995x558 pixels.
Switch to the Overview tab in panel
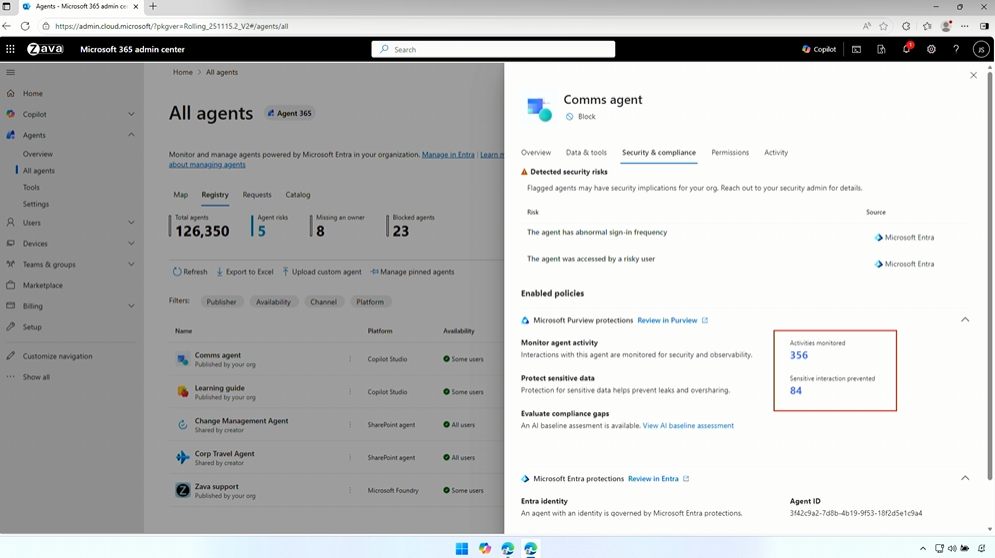pyautogui.click(x=536, y=152)
